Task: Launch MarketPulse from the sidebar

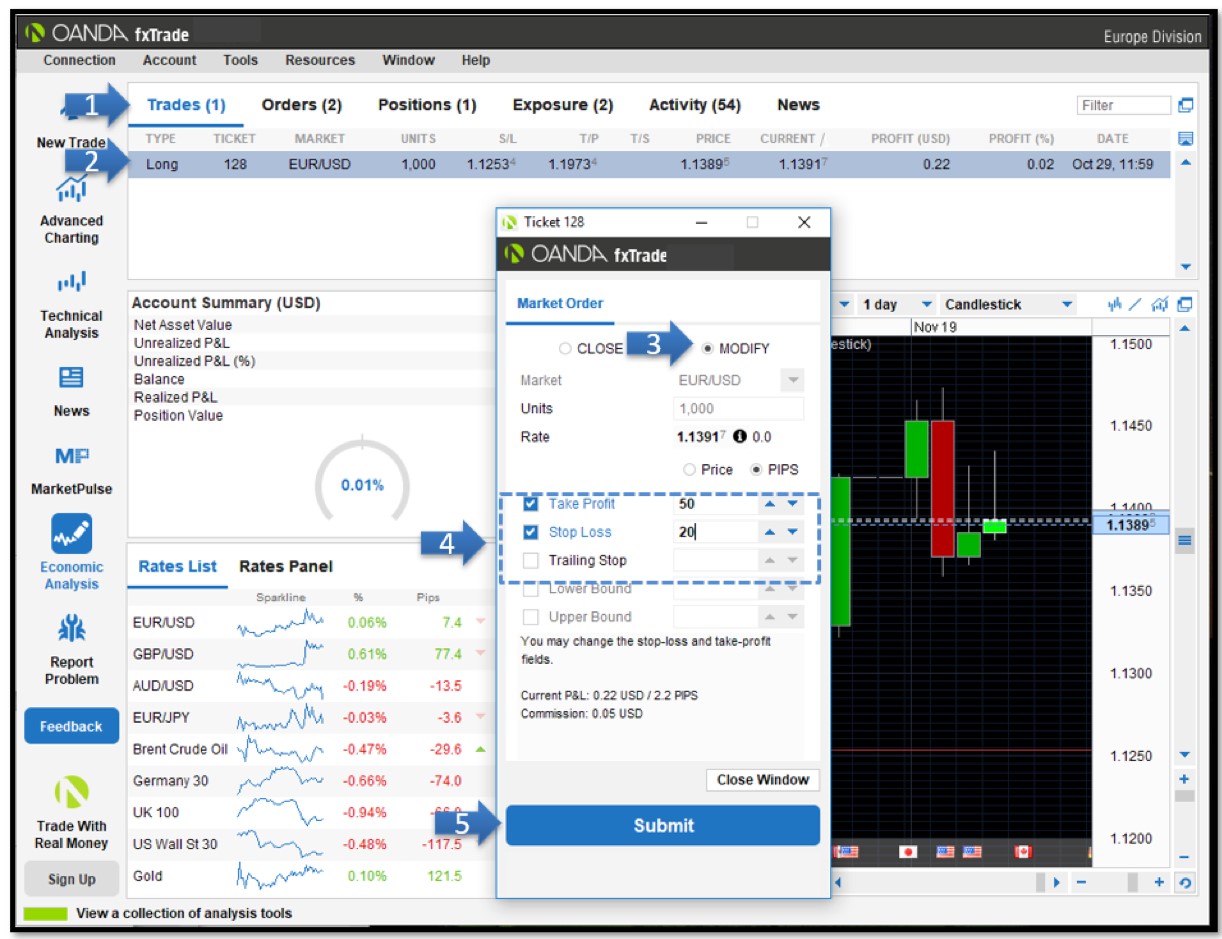Action: point(71,457)
